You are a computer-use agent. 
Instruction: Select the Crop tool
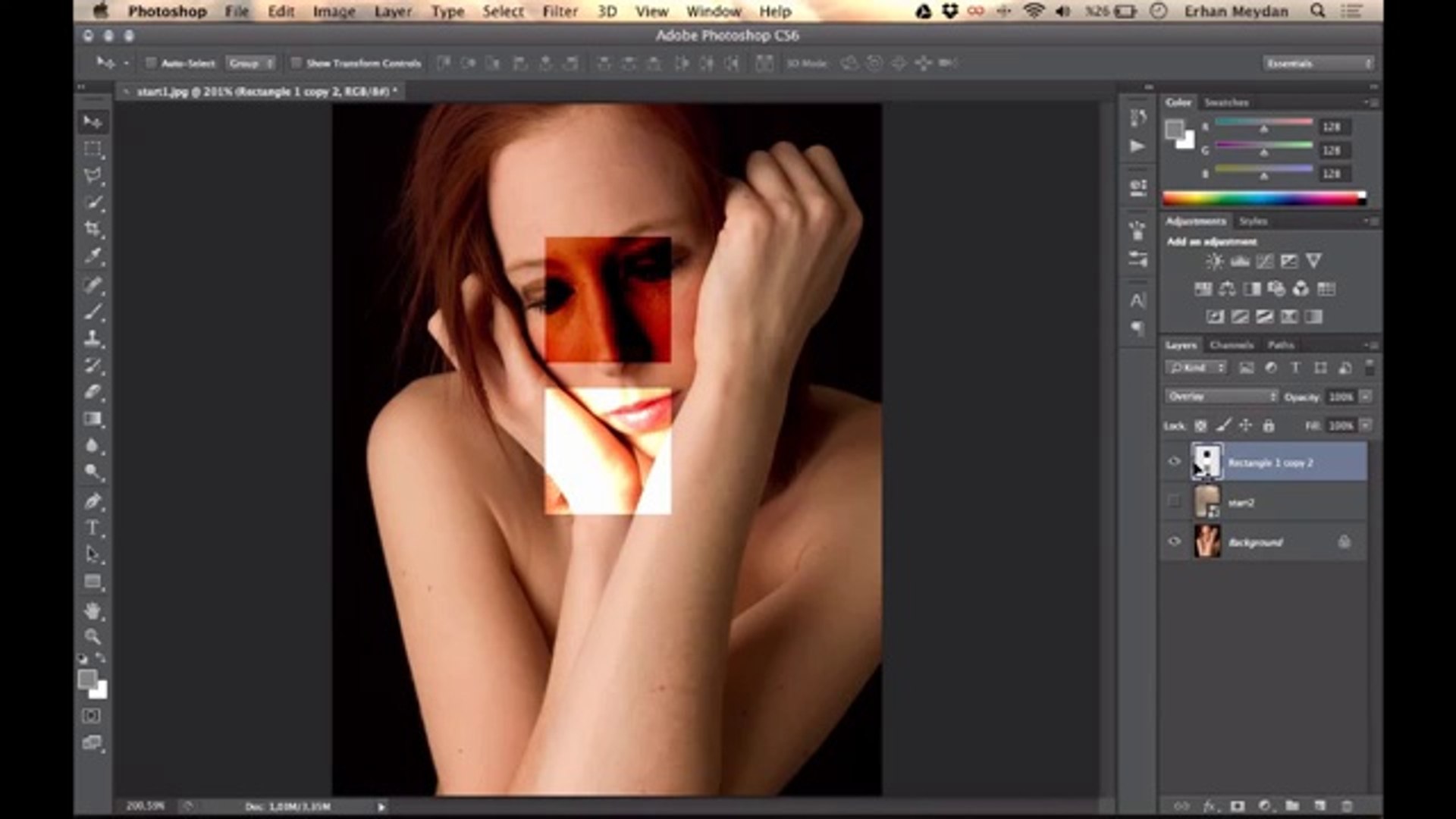pyautogui.click(x=93, y=229)
